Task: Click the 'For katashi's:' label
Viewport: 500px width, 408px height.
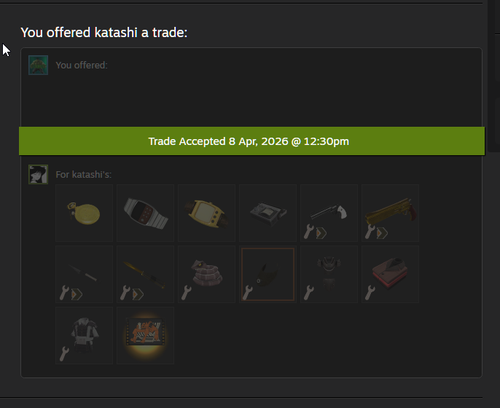Action: click(x=83, y=175)
